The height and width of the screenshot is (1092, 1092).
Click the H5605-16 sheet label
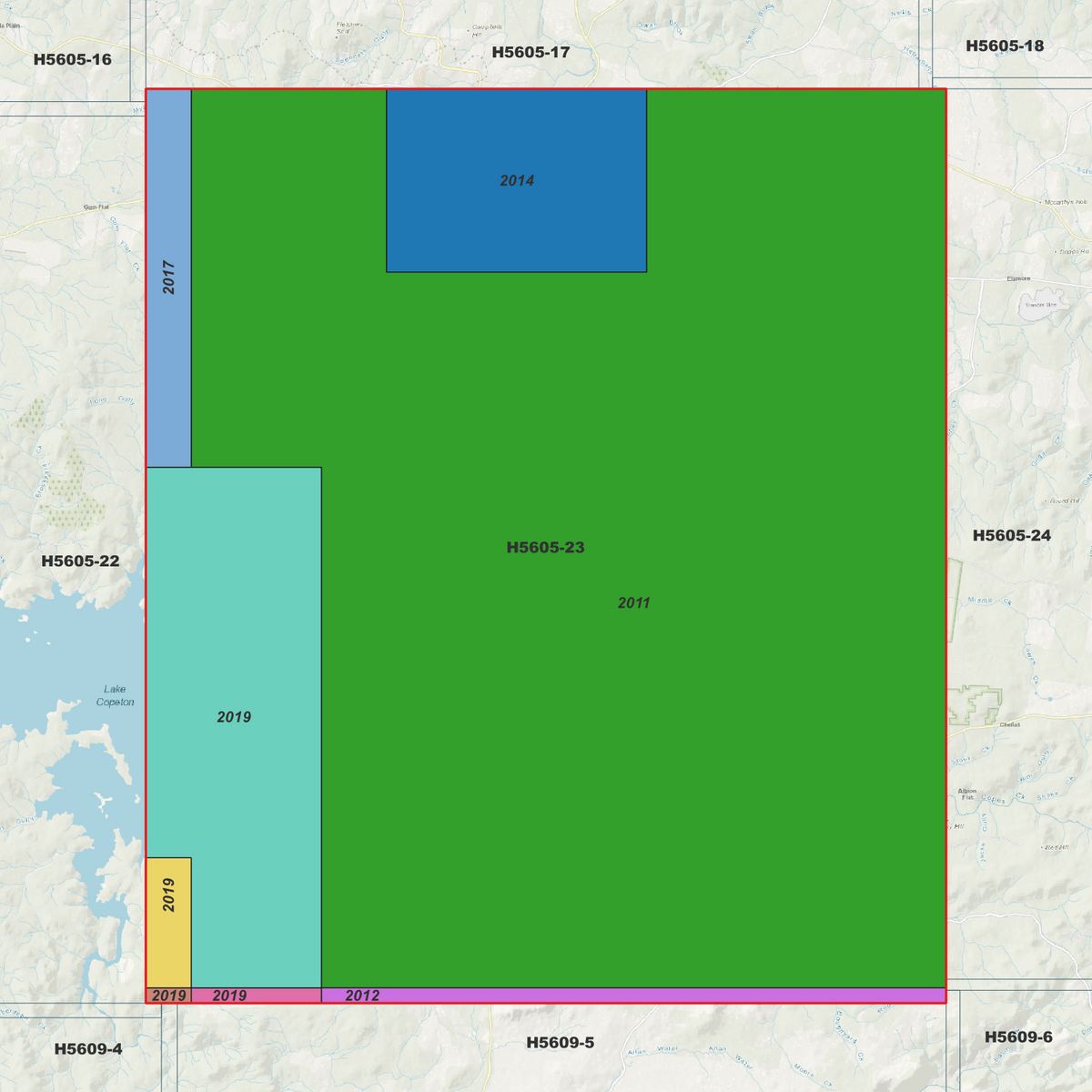(73, 60)
